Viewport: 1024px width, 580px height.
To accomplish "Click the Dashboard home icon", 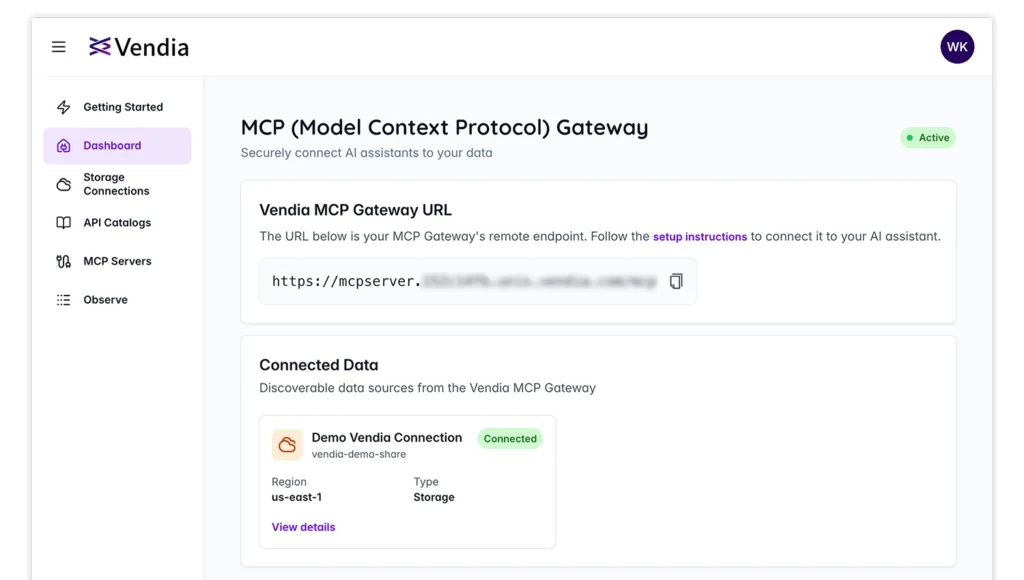I will click(64, 146).
